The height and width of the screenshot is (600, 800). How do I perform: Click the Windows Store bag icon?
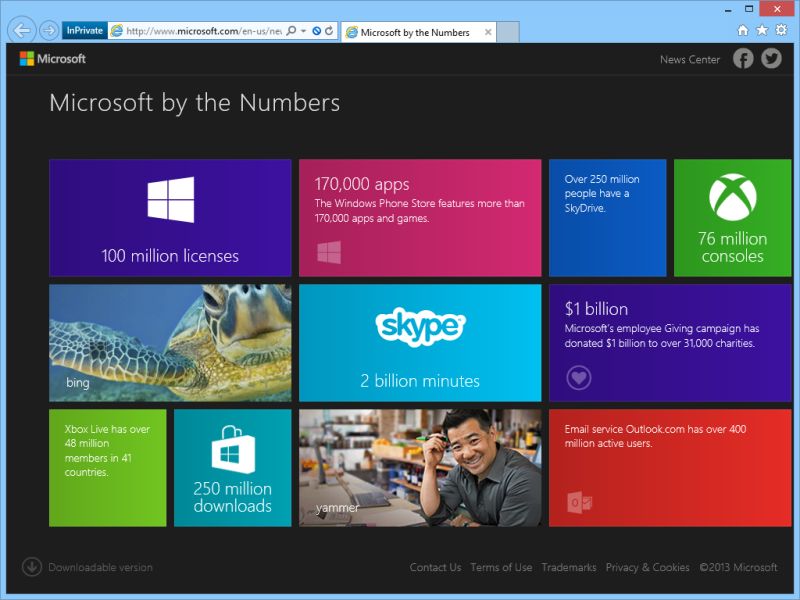[233, 449]
